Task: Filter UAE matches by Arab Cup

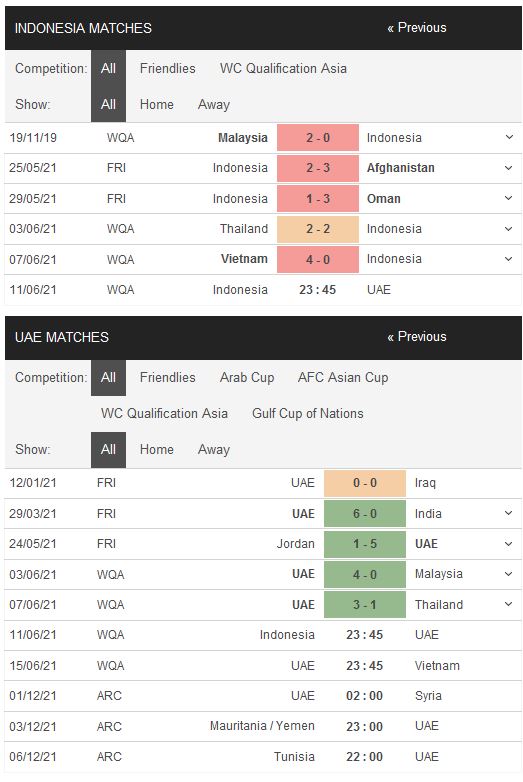Action: pyautogui.click(x=247, y=378)
